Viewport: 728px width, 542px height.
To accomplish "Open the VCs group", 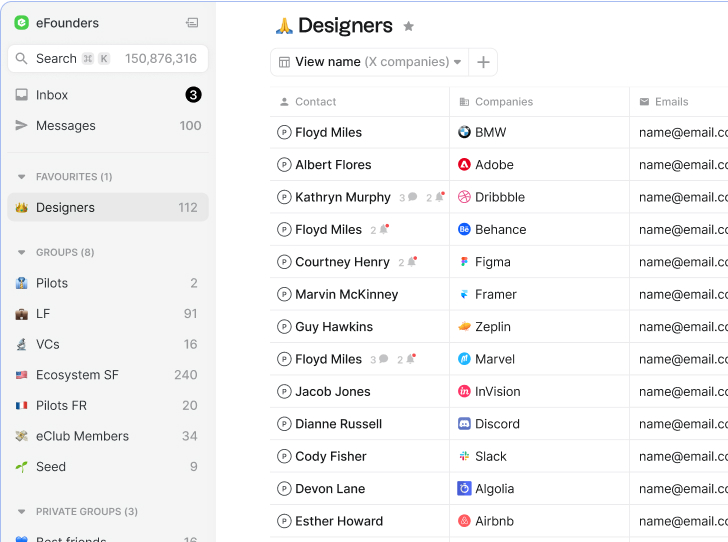I will [108, 344].
